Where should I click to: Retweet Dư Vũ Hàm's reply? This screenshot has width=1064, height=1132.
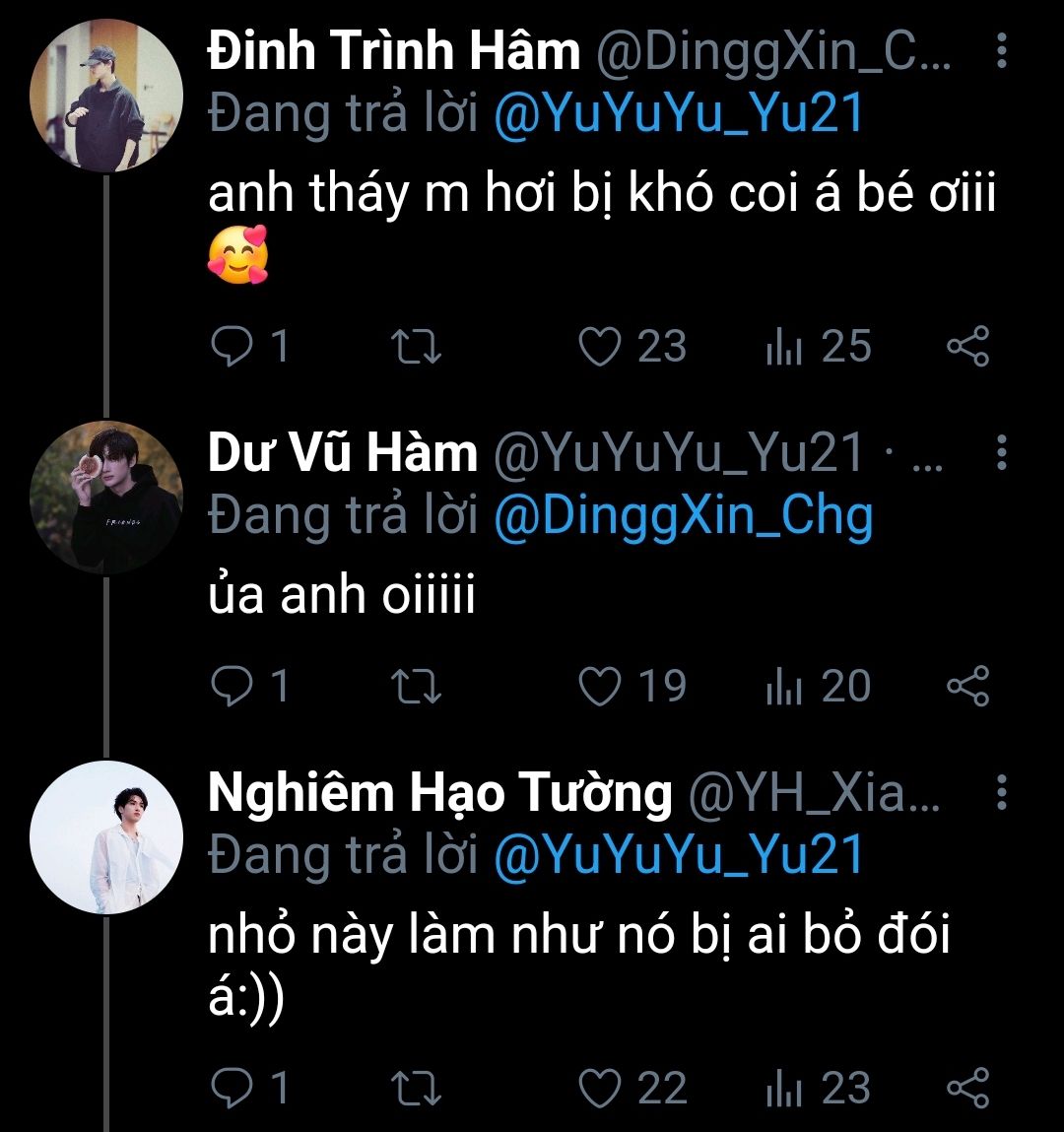click(x=417, y=687)
